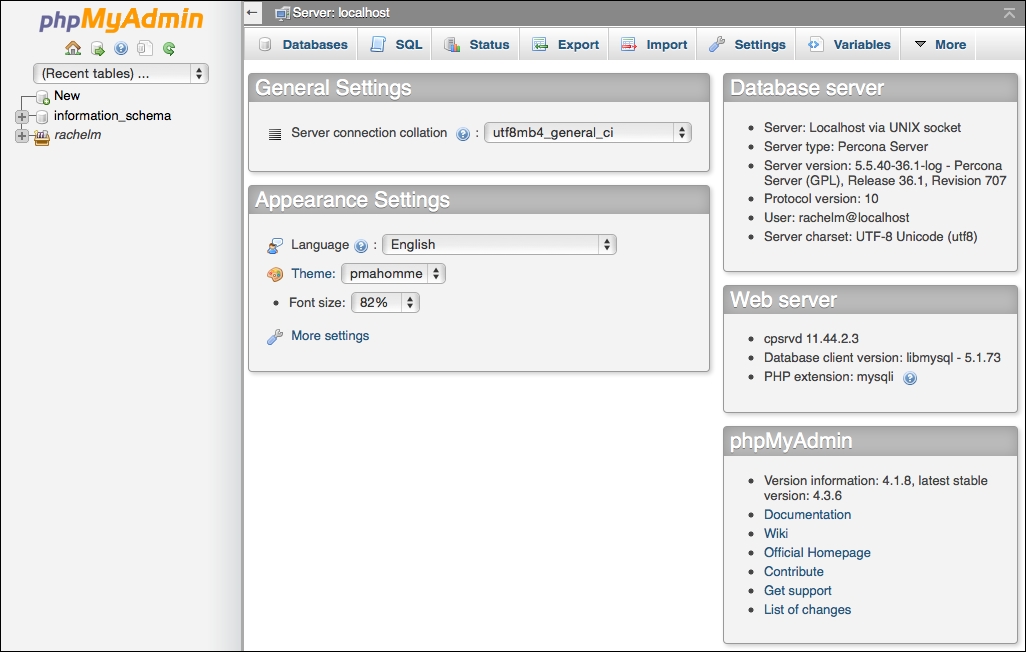
Task: Expand the information_schema database node
Action: [x=22, y=117]
